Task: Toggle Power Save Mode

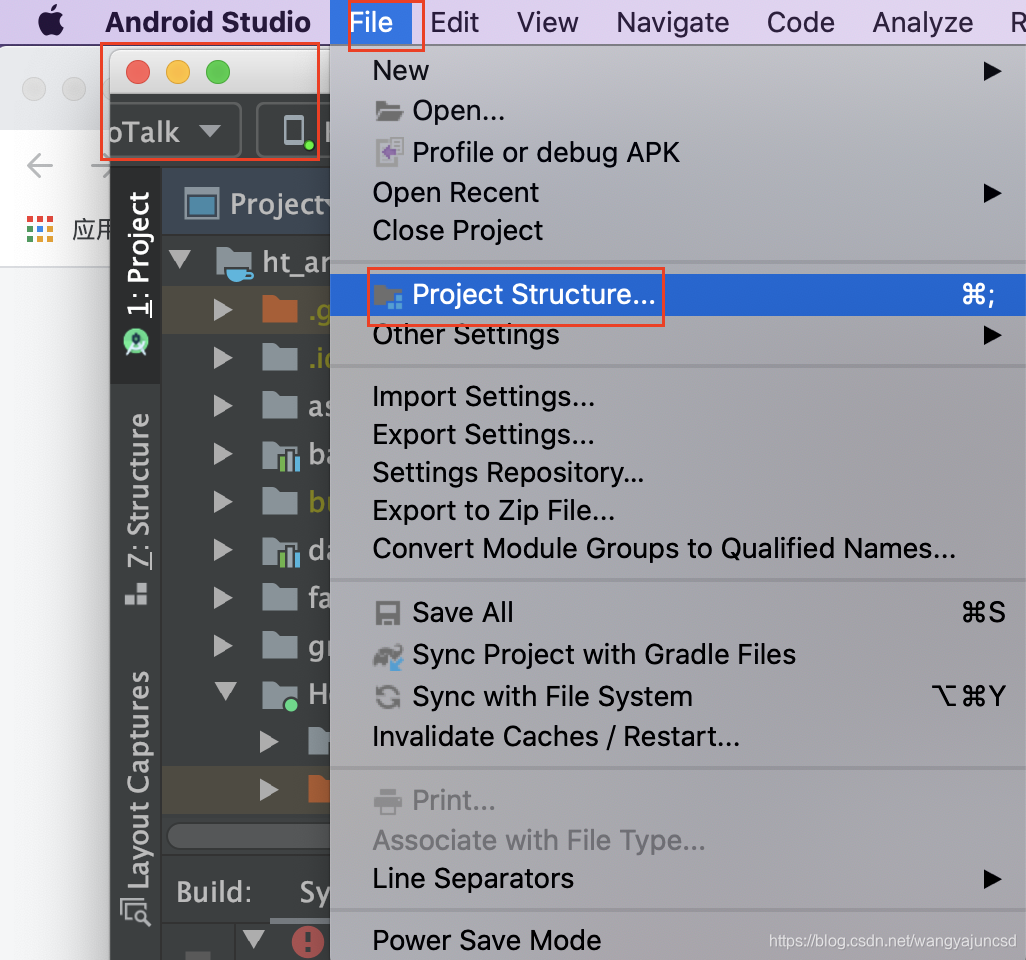Action: pyautogui.click(x=678, y=940)
